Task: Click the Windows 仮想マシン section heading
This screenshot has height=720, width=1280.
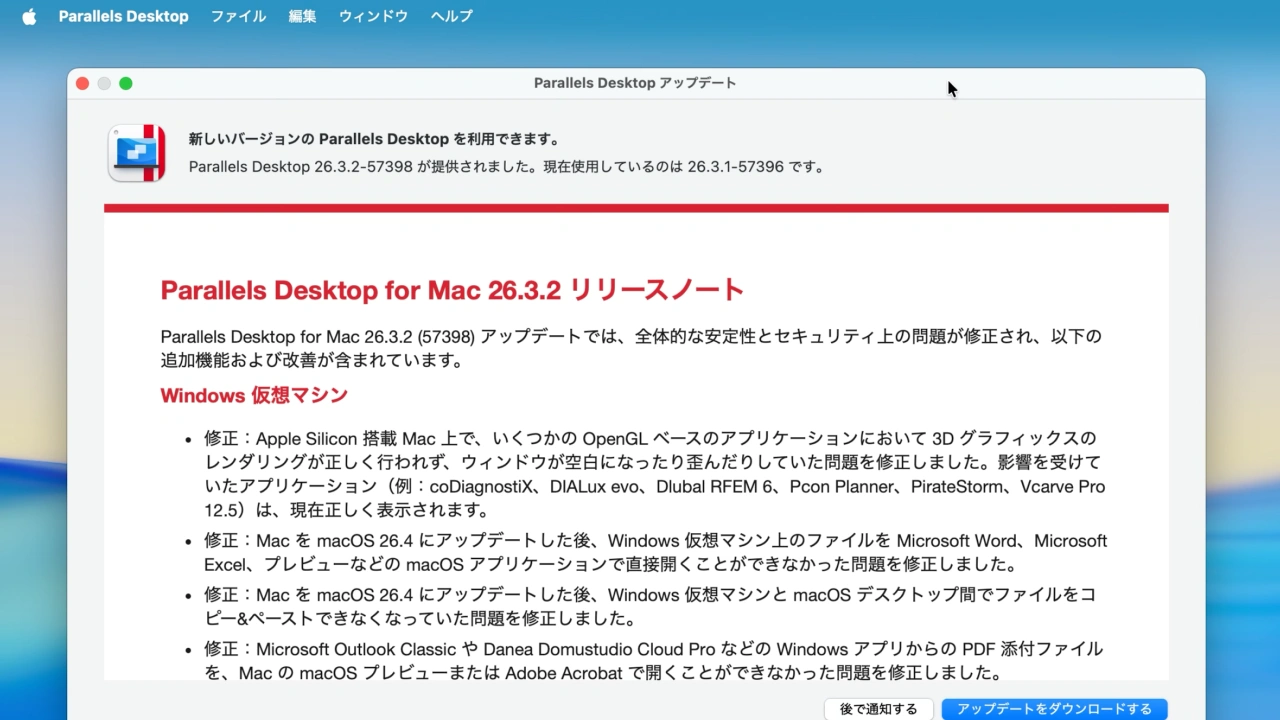Action: click(254, 395)
